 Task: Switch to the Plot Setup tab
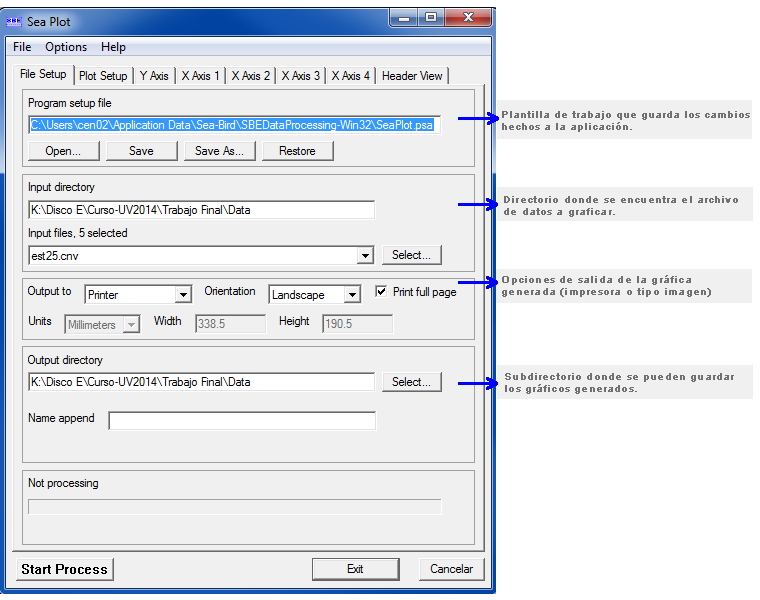[x=103, y=76]
